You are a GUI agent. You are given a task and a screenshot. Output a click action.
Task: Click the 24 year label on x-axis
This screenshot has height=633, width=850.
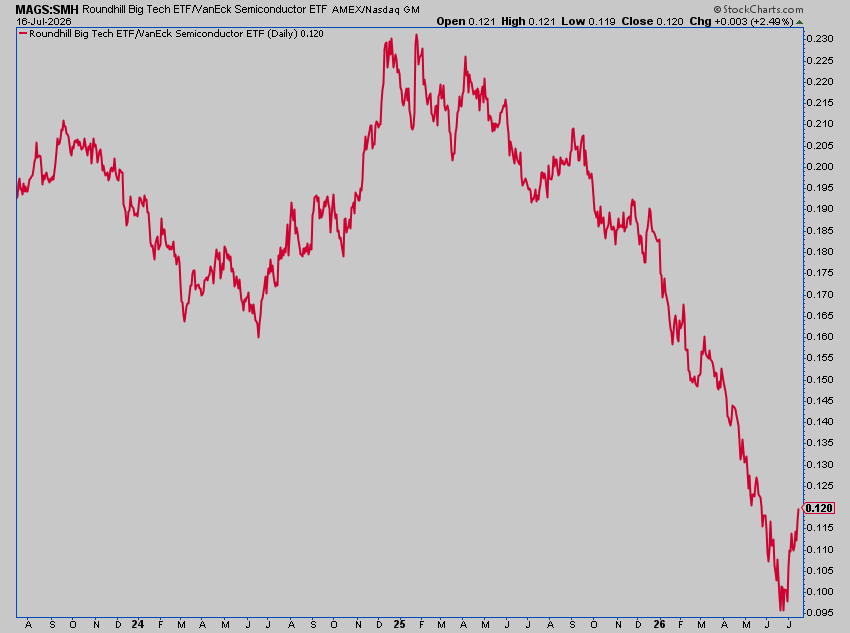pos(138,624)
